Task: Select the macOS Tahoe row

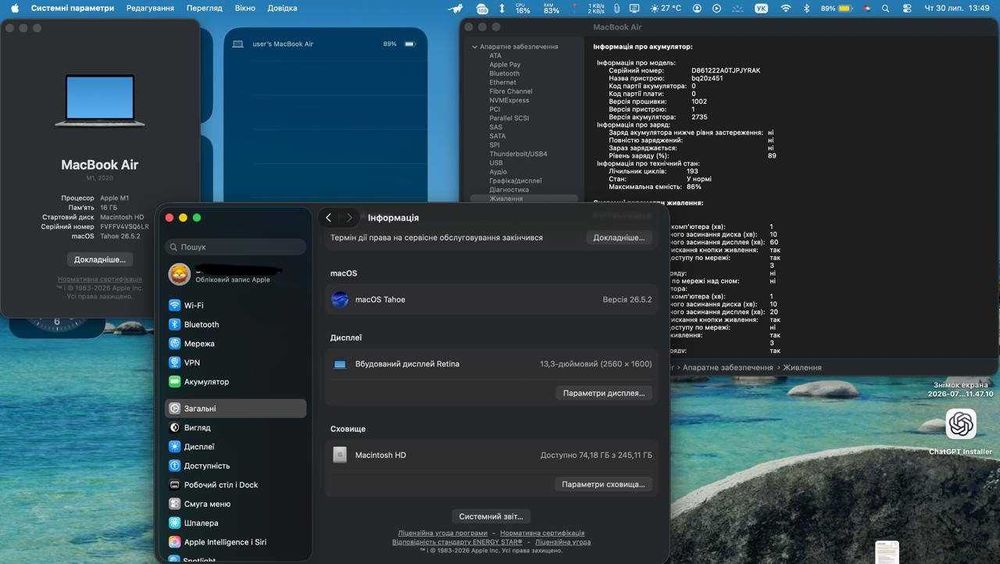Action: point(491,299)
